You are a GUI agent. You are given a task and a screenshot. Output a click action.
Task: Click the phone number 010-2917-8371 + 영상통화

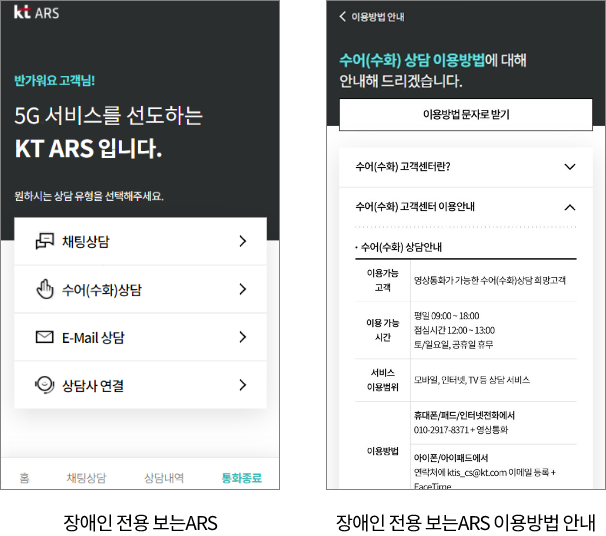click(461, 430)
